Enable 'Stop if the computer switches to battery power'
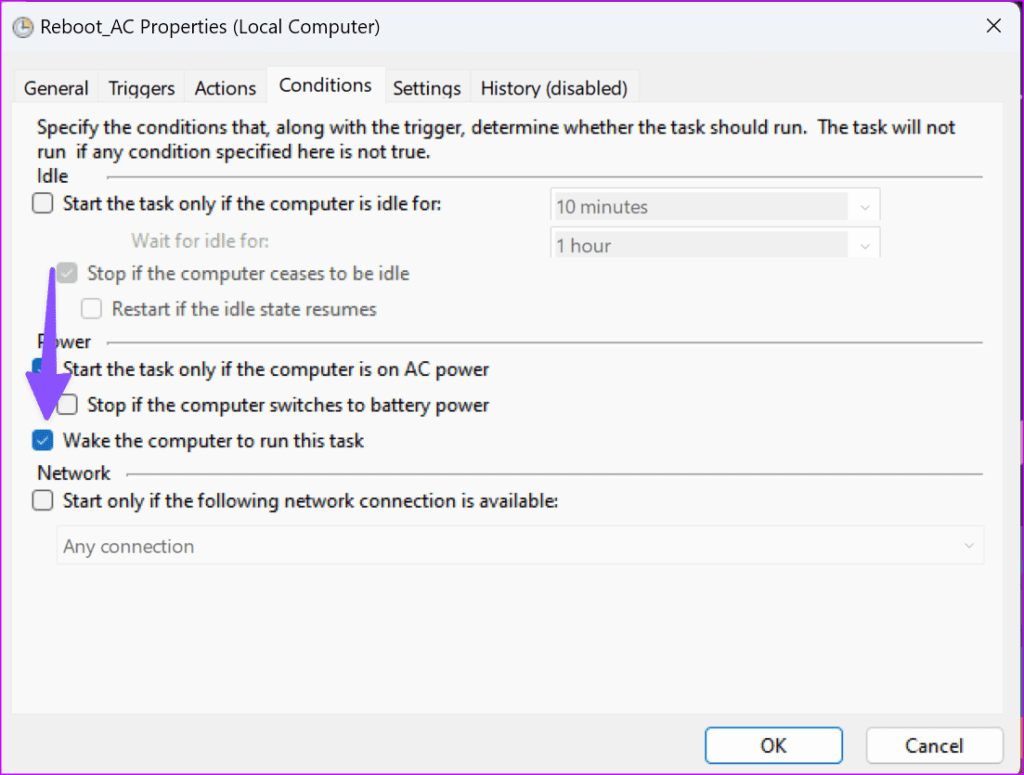Viewport: 1024px width, 775px height. pyautogui.click(x=66, y=404)
